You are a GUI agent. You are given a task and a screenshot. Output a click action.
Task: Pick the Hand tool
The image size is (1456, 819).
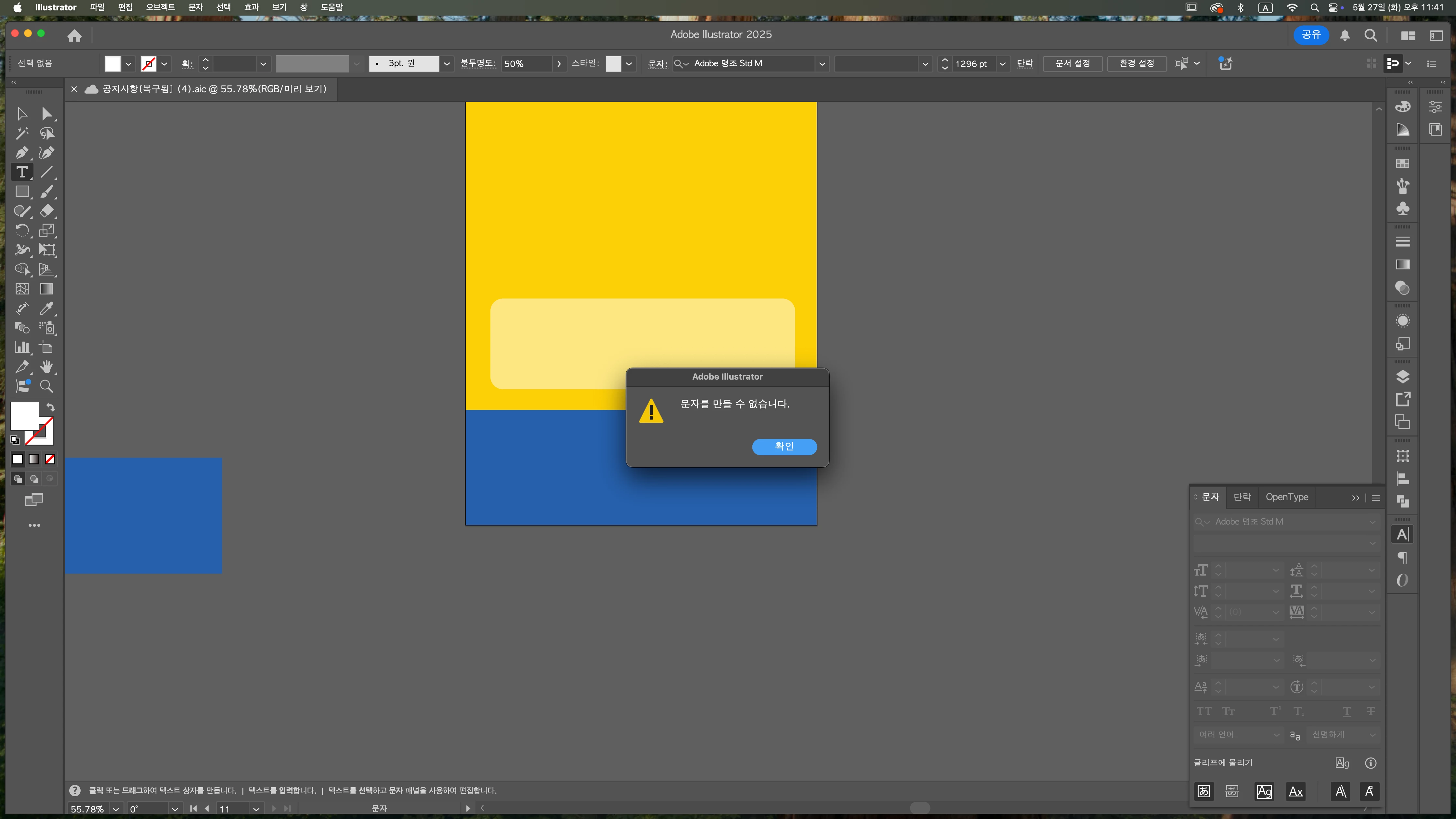(x=46, y=367)
